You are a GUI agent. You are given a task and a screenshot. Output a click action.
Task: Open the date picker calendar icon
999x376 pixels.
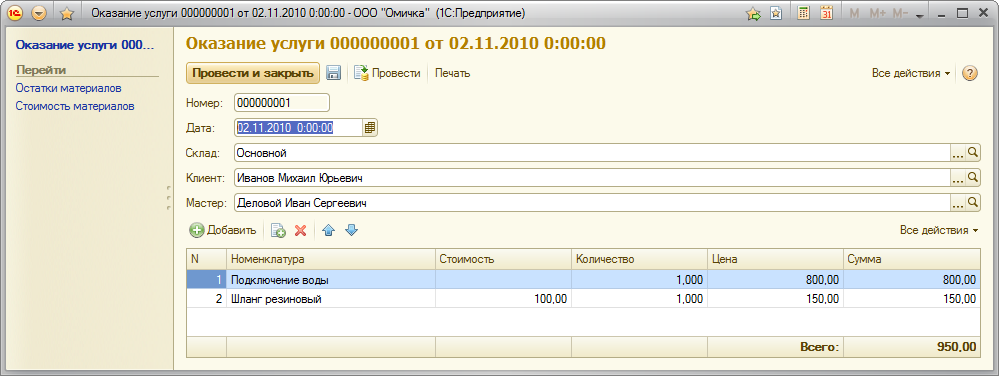coord(370,127)
